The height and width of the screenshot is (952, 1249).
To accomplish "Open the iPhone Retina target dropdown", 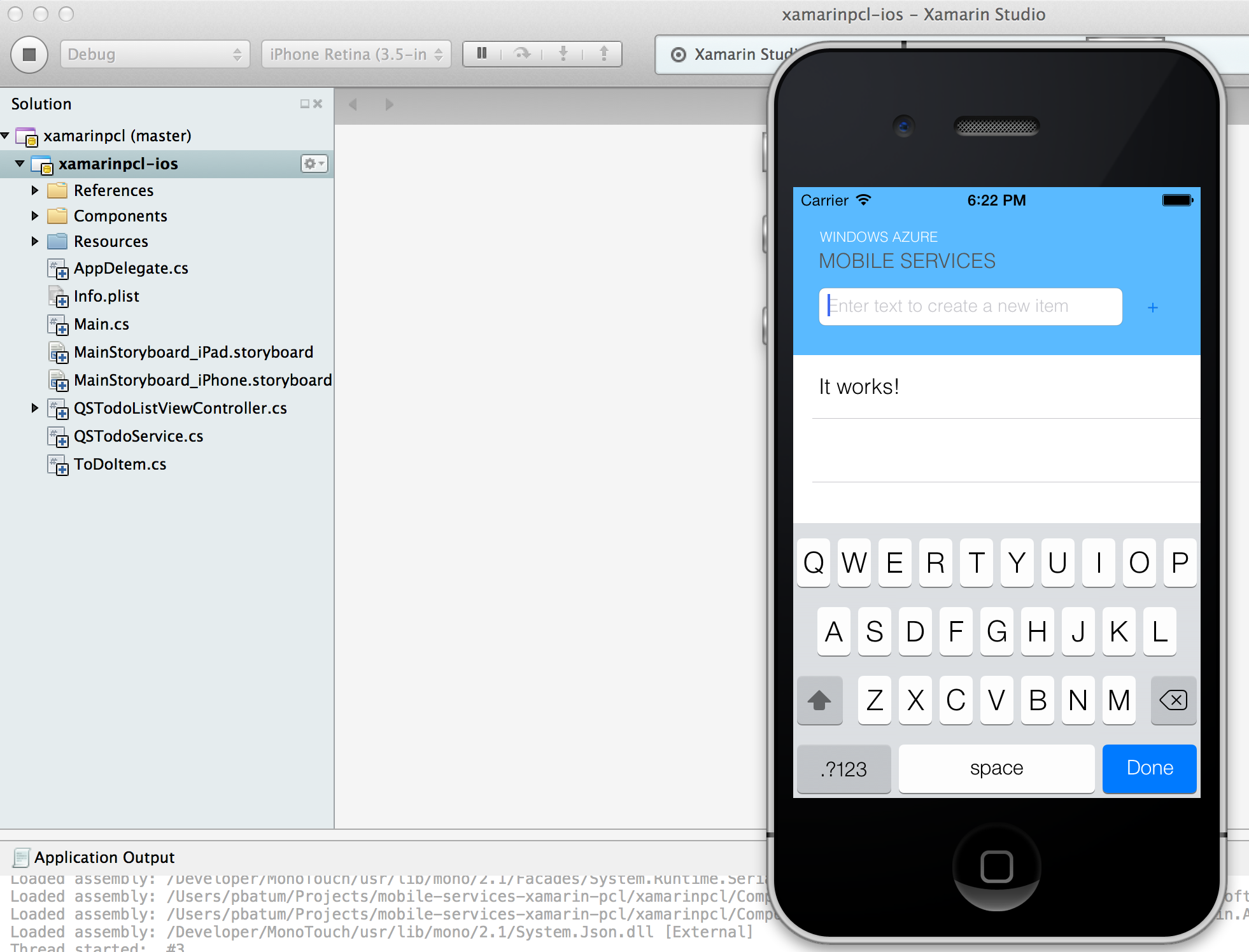I will coord(356,54).
